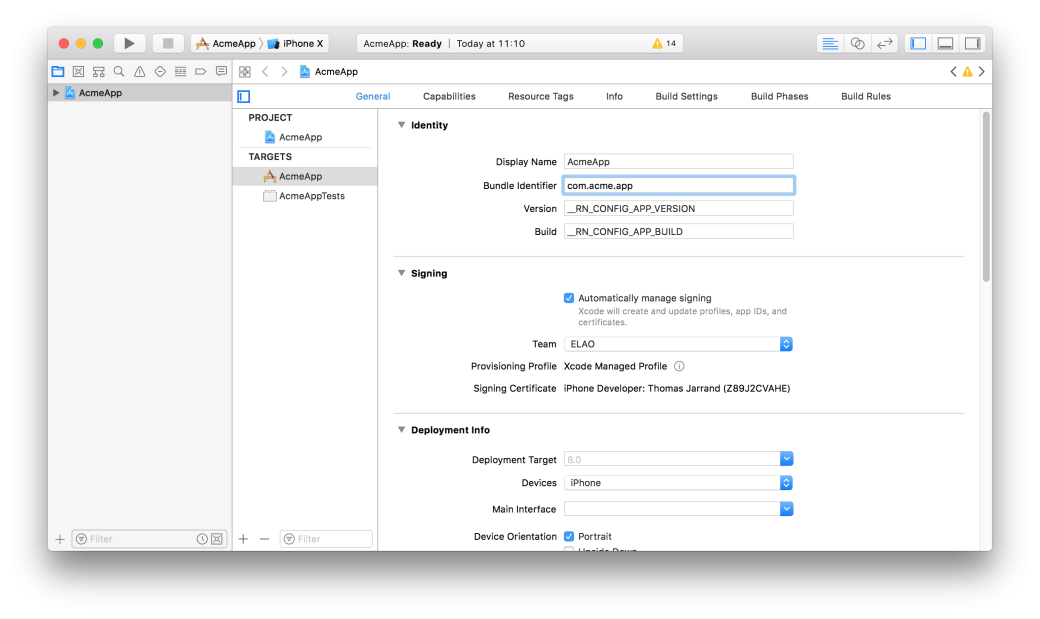Show the Assistant editor
This screenshot has width=1040, height=619.
(x=857, y=43)
